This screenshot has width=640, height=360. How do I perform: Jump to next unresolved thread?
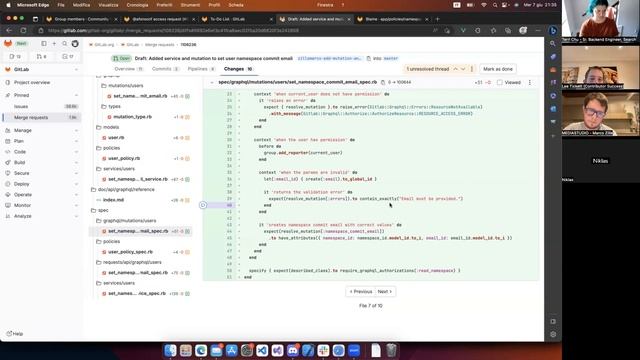463,69
